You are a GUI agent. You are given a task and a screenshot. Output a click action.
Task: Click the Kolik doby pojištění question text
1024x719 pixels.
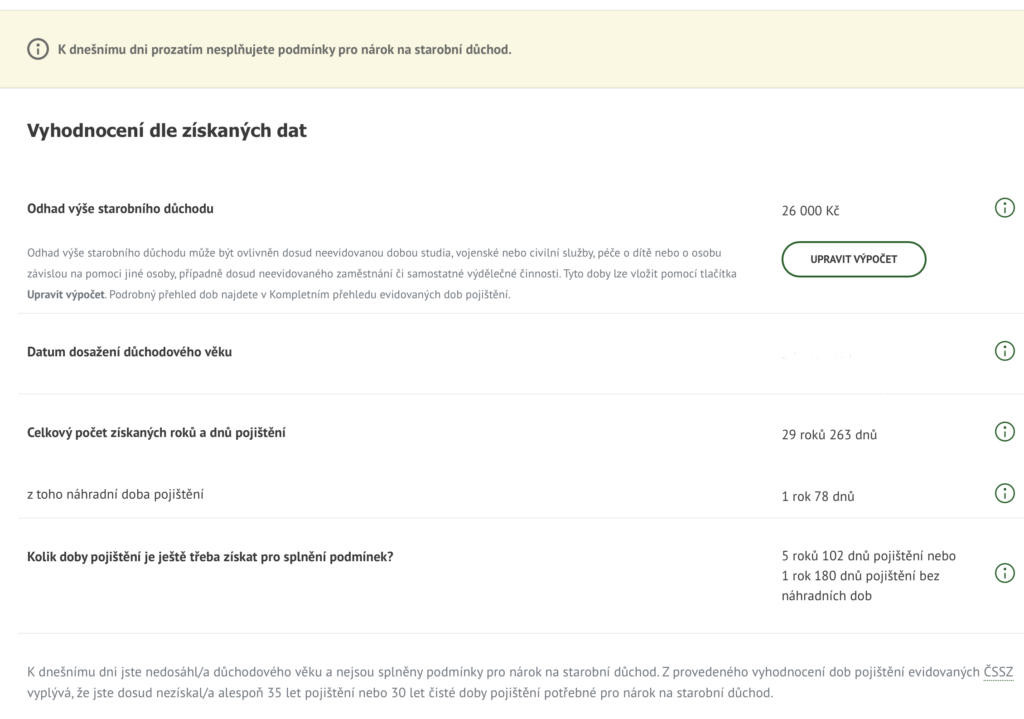pyautogui.click(x=210, y=556)
